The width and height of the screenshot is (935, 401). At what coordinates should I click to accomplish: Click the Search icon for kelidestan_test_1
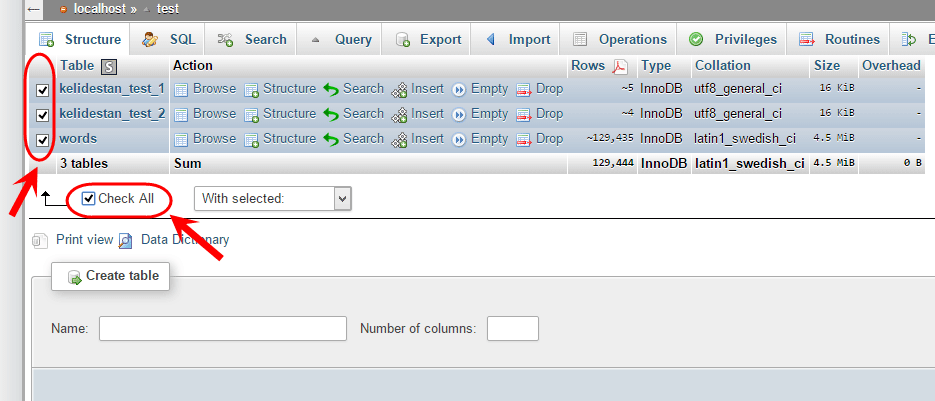(331, 90)
